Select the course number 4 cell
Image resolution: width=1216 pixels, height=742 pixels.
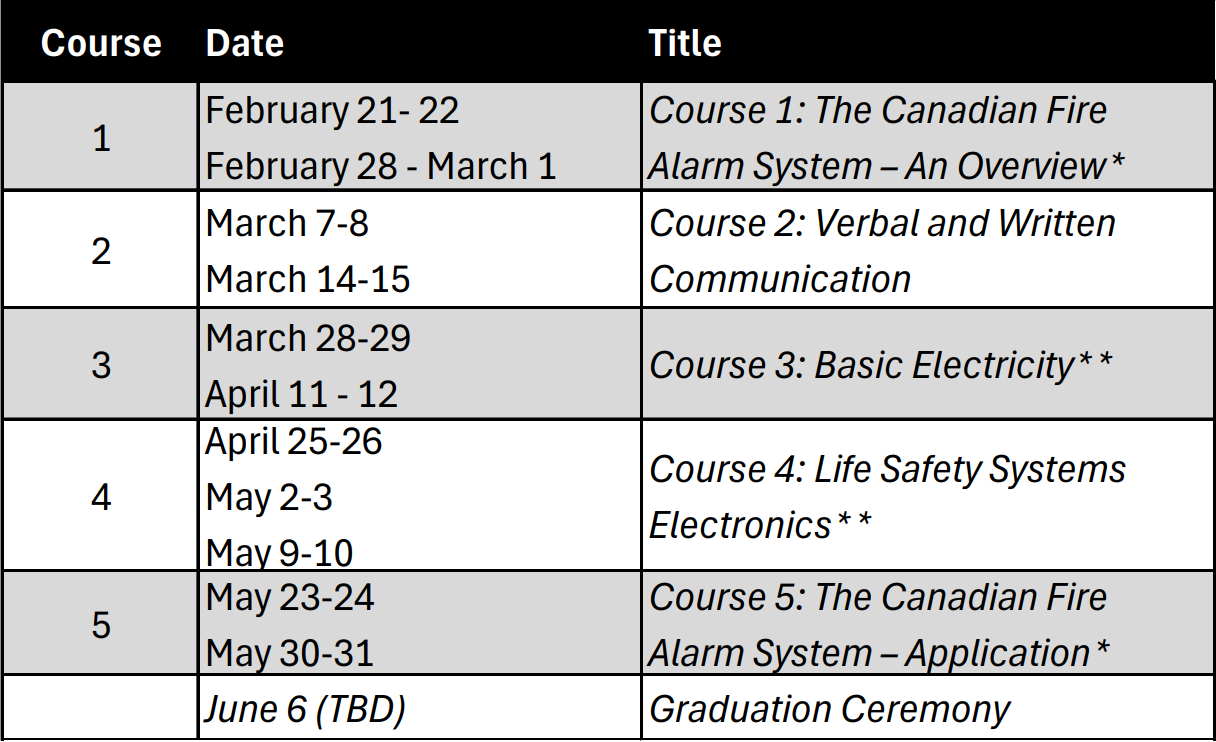click(x=101, y=496)
